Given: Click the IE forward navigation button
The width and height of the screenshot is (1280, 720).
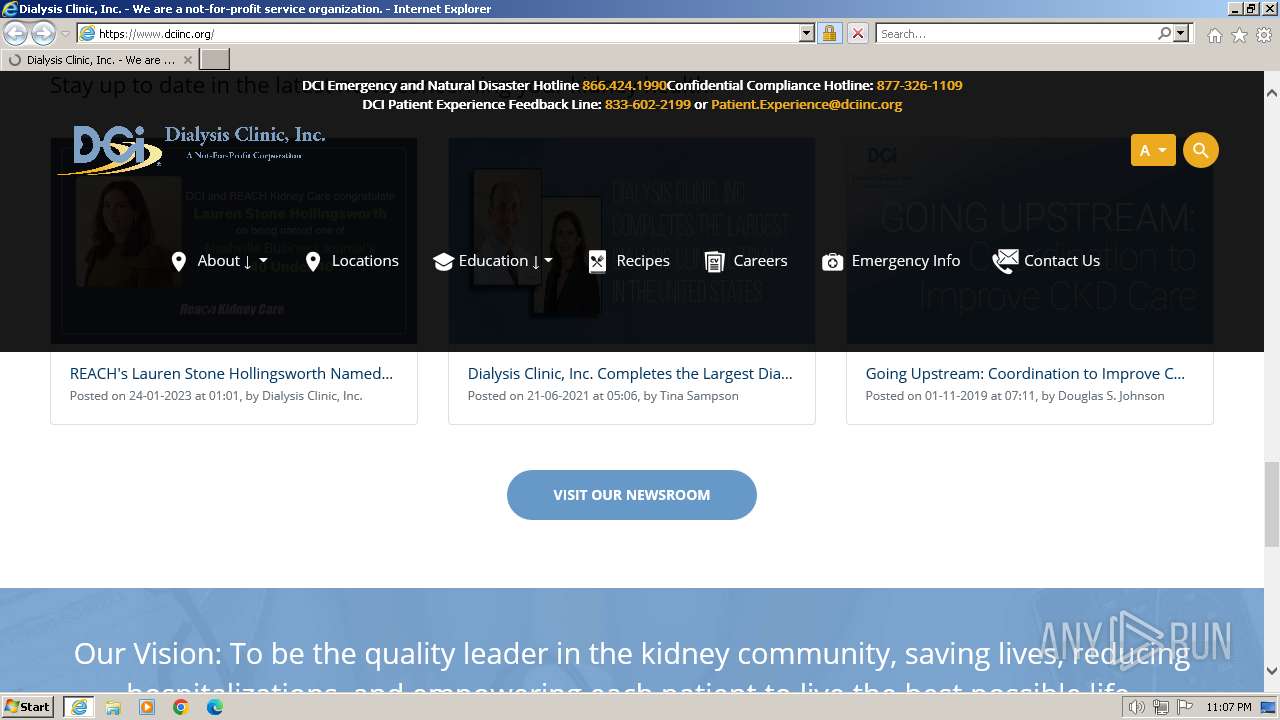Looking at the screenshot, I should point(43,33).
